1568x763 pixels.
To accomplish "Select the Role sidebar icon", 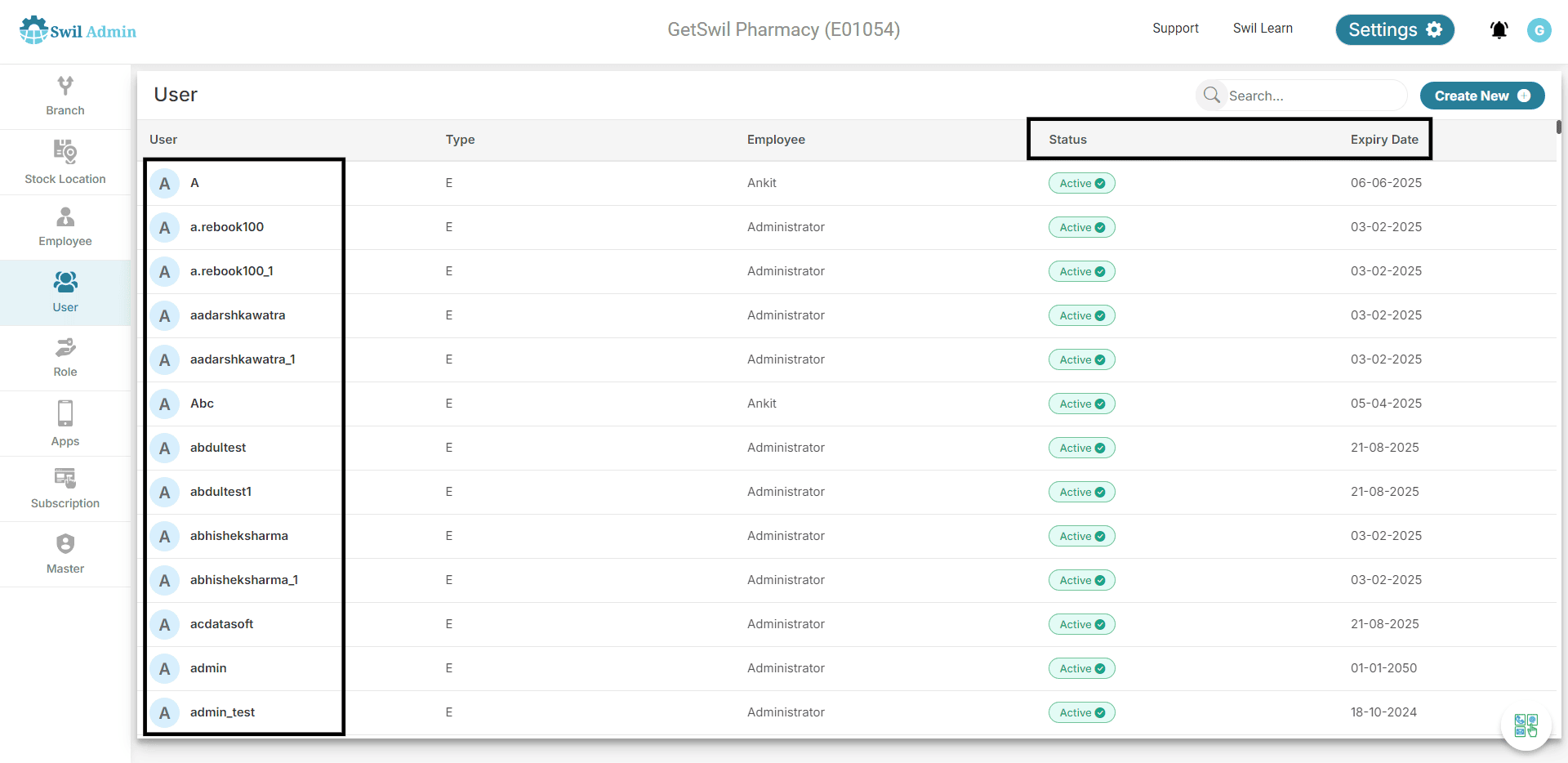I will point(65,359).
